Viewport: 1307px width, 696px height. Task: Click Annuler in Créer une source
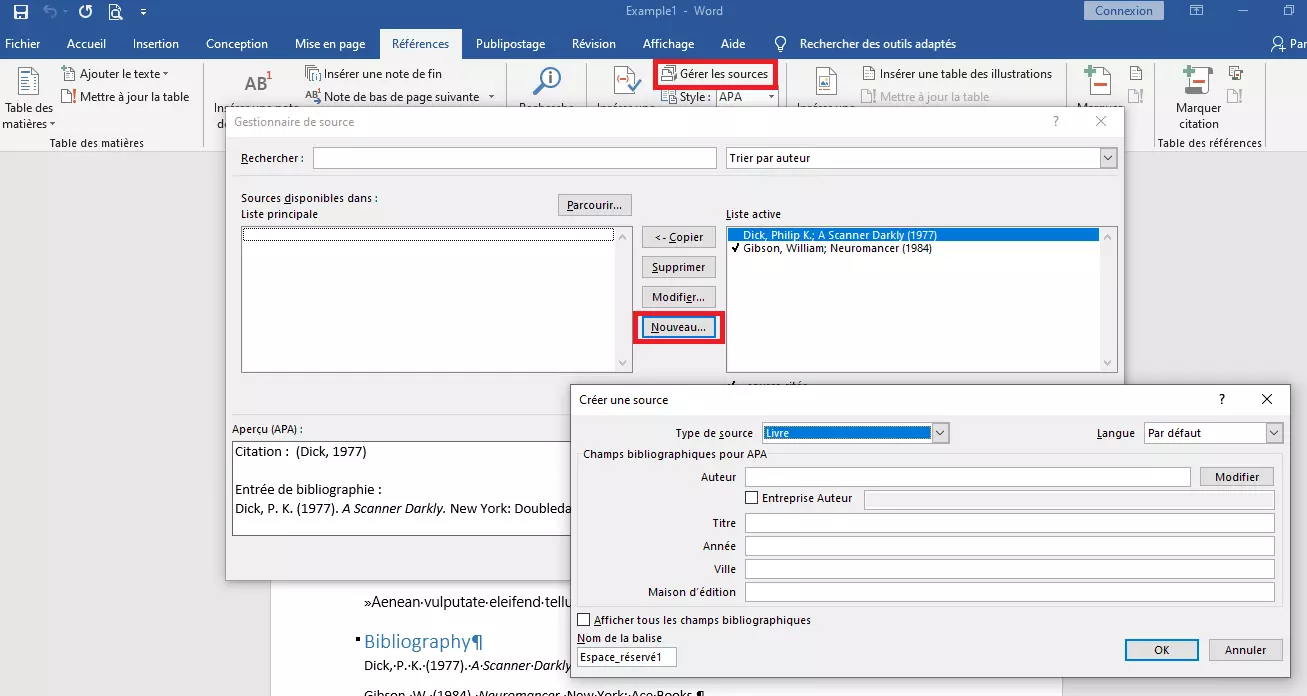(1245, 650)
